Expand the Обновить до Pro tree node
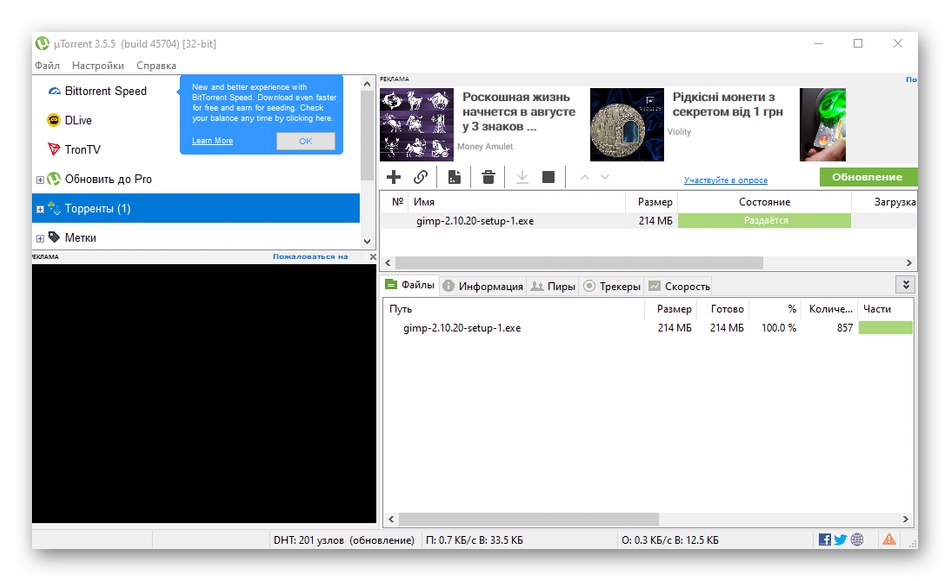Viewport: 950px width, 581px height. [39, 179]
